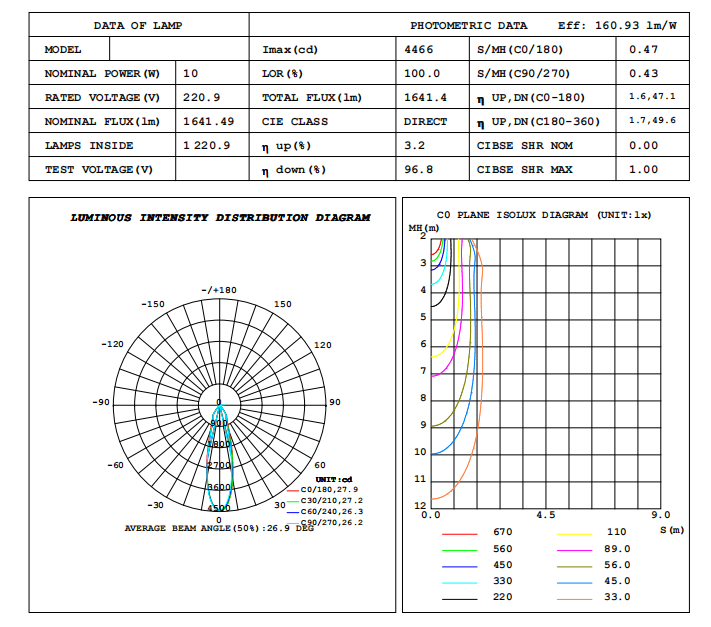Click the S/MH(C90/270) label
The width and height of the screenshot is (711, 627).
(x=523, y=73)
